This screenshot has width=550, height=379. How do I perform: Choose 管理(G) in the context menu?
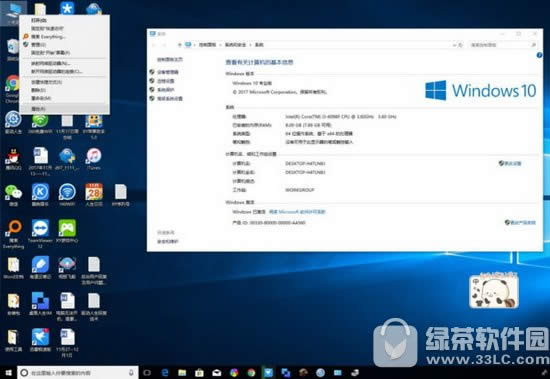[38, 45]
